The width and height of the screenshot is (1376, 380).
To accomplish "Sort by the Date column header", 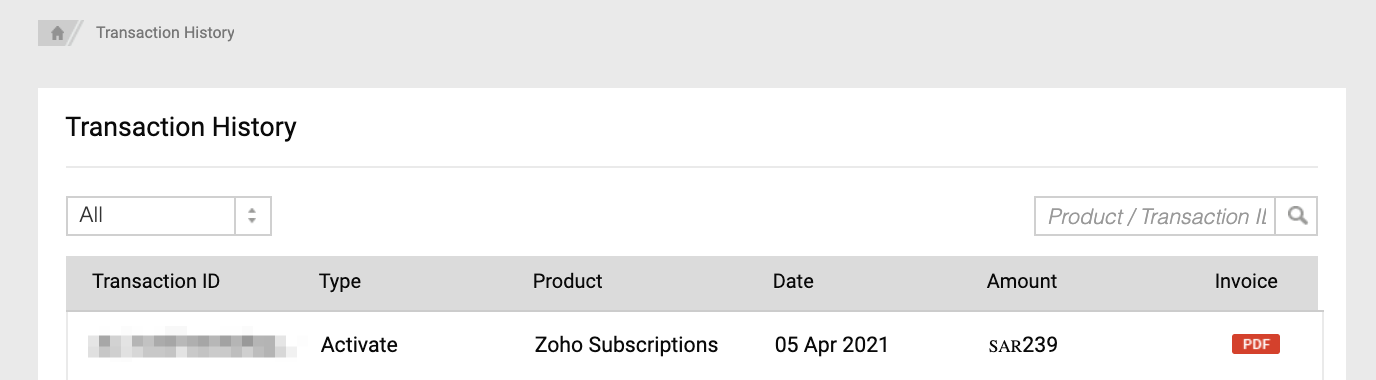I will pyautogui.click(x=793, y=281).
